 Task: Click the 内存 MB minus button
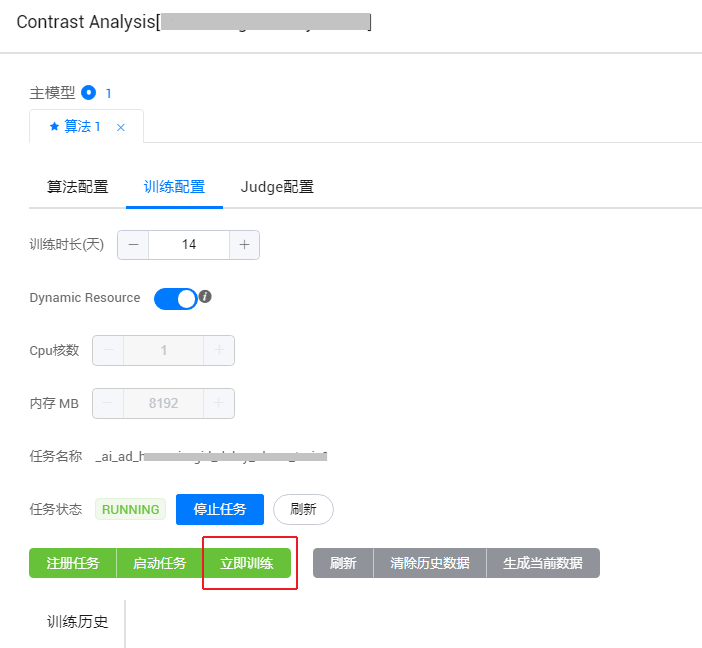108,403
